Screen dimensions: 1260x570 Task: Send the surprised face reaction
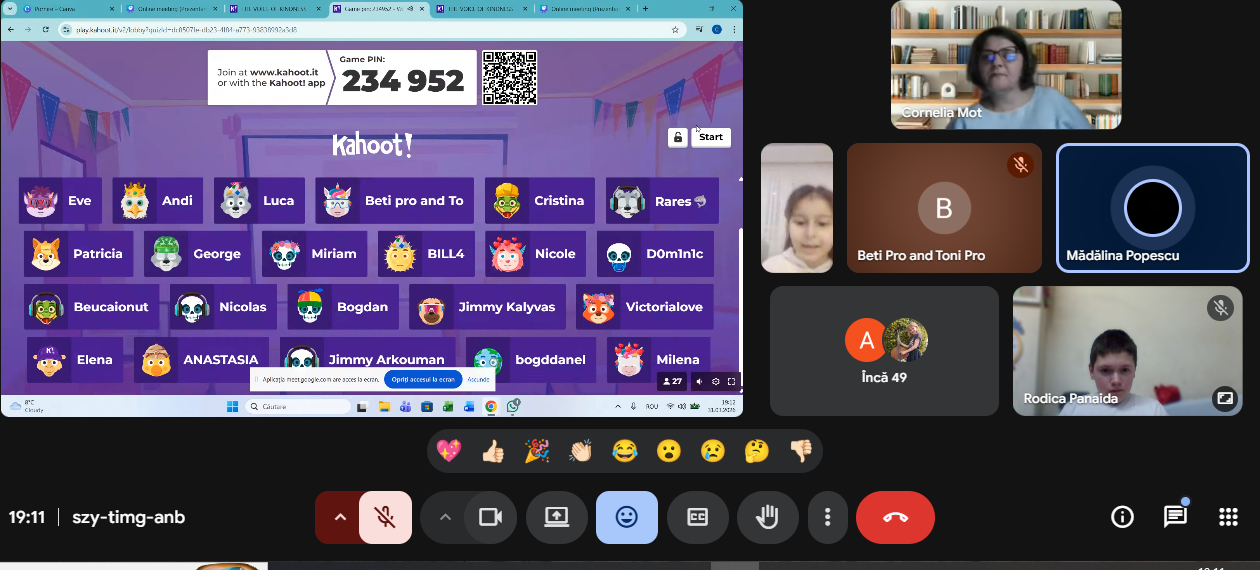pos(669,451)
